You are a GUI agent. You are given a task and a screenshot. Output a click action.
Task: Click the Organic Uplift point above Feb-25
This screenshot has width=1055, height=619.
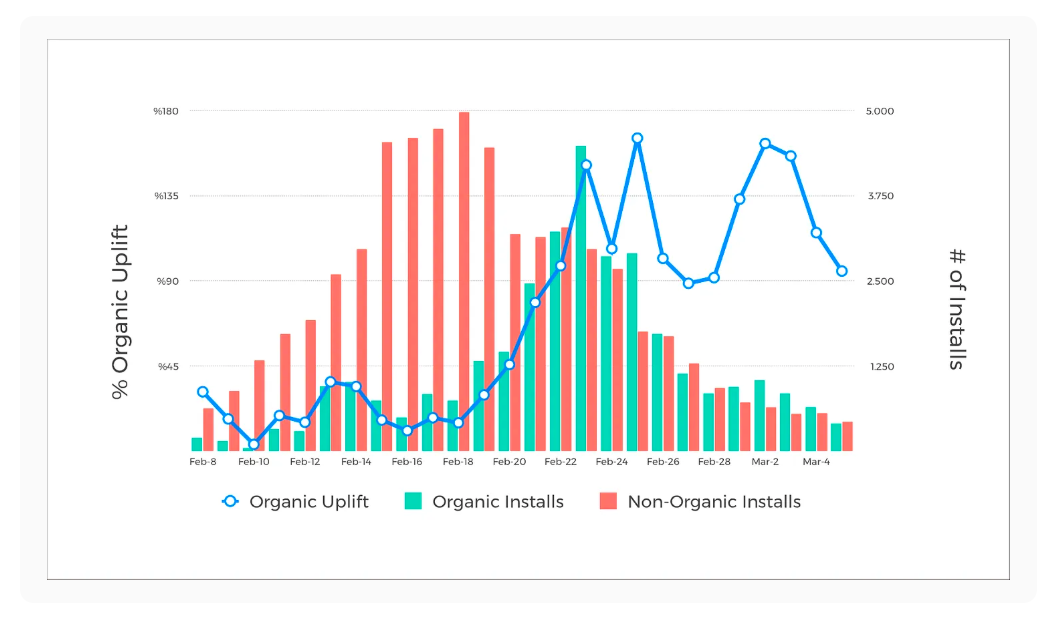[x=637, y=137]
